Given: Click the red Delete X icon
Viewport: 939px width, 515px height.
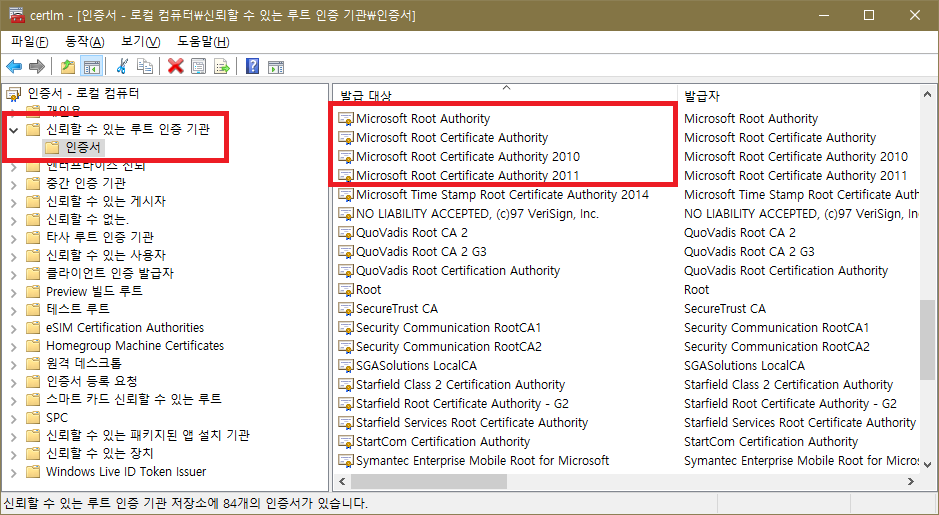Looking at the screenshot, I should click(x=175, y=66).
